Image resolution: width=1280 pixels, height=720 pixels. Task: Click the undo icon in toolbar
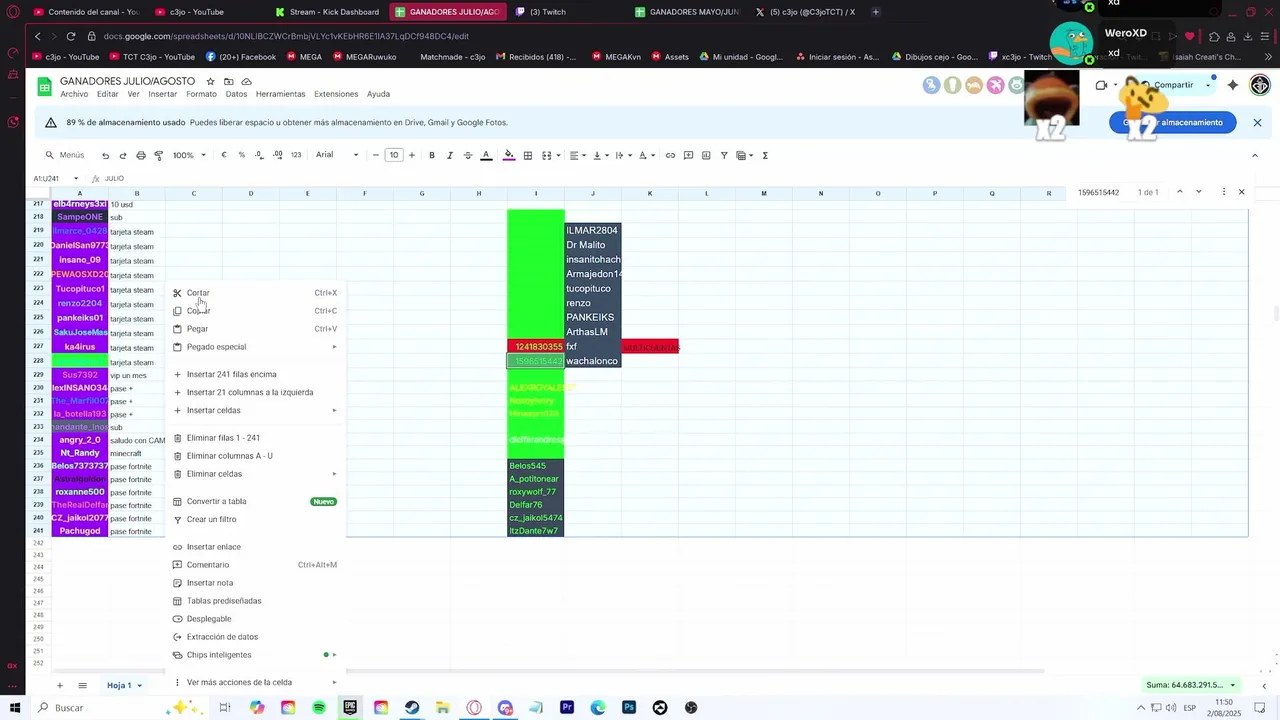(105, 155)
